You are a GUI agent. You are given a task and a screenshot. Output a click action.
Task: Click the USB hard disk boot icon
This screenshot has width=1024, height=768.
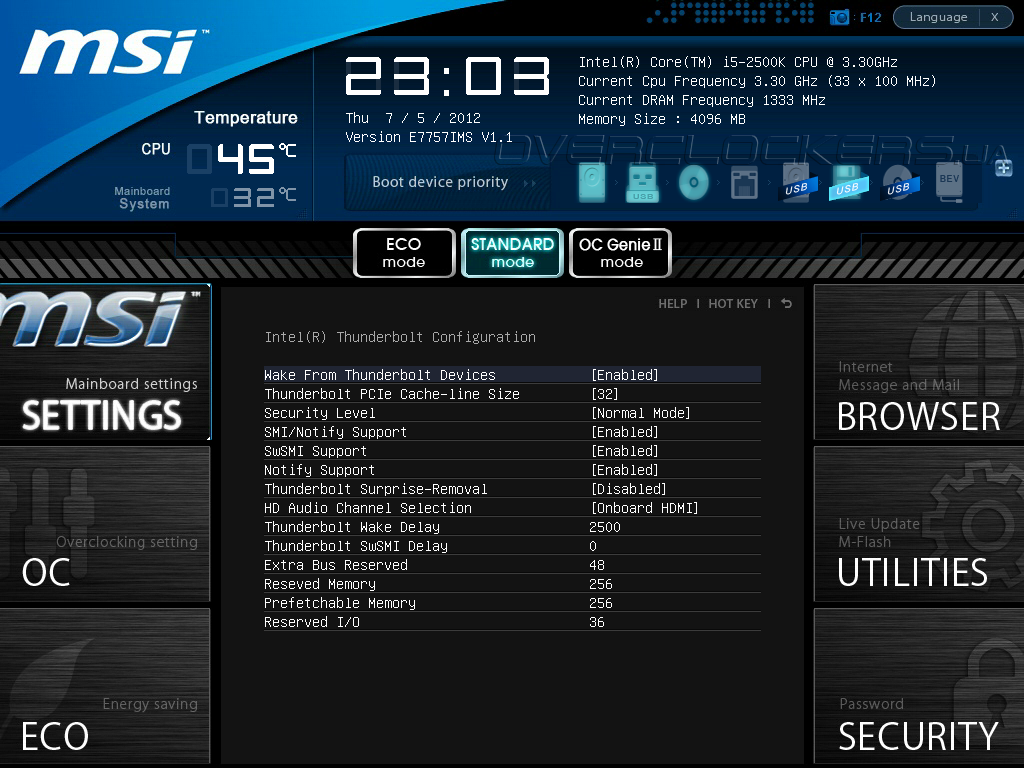coord(796,183)
